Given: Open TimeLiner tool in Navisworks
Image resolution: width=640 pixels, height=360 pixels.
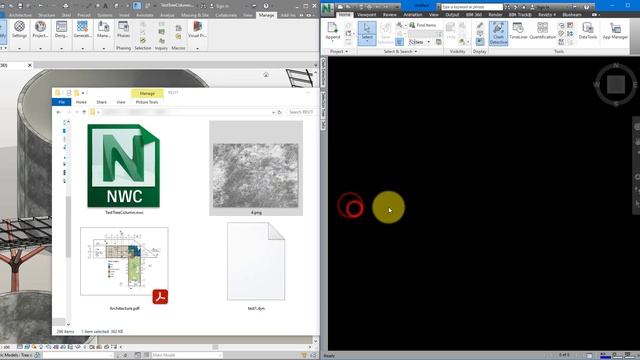Looking at the screenshot, I should (518, 31).
